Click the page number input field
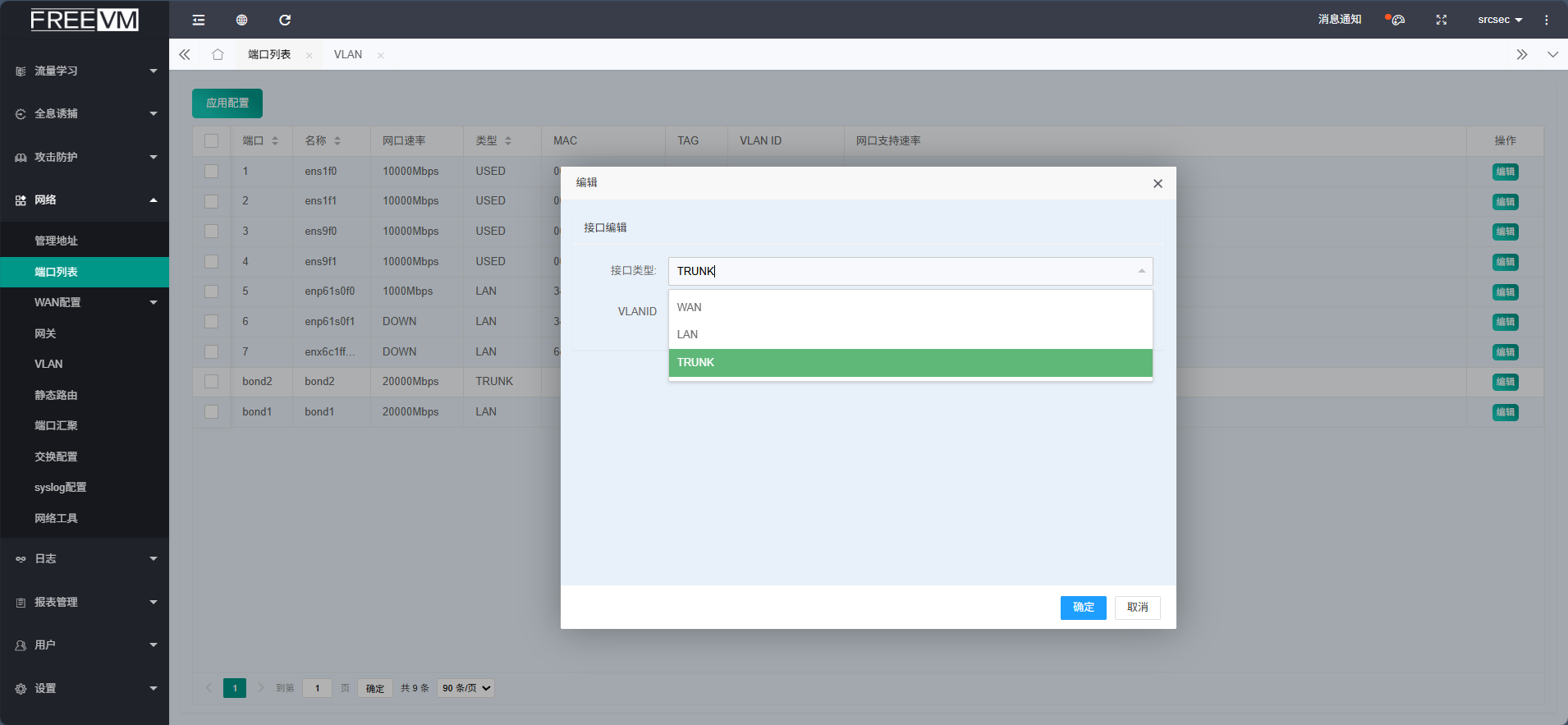Image resolution: width=1568 pixels, height=725 pixels. pos(317,688)
